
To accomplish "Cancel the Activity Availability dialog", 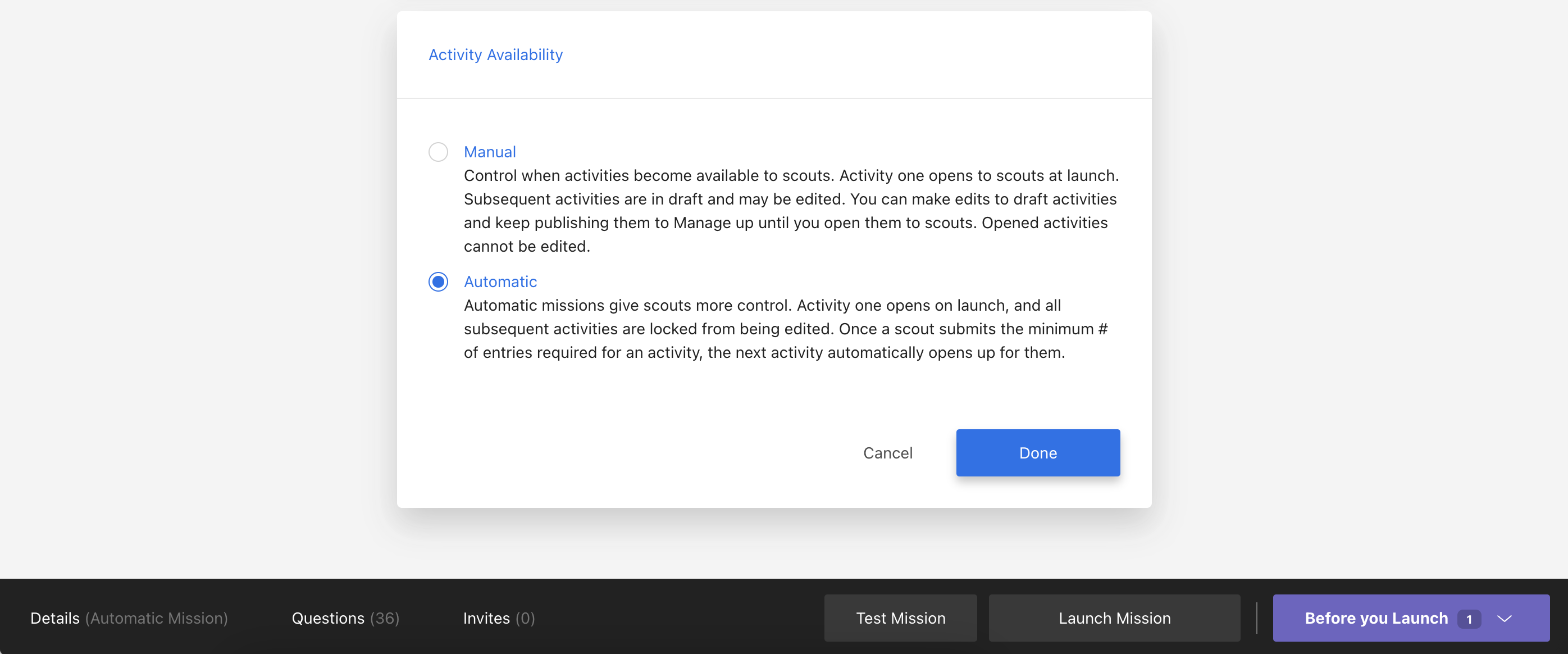I will (887, 452).
